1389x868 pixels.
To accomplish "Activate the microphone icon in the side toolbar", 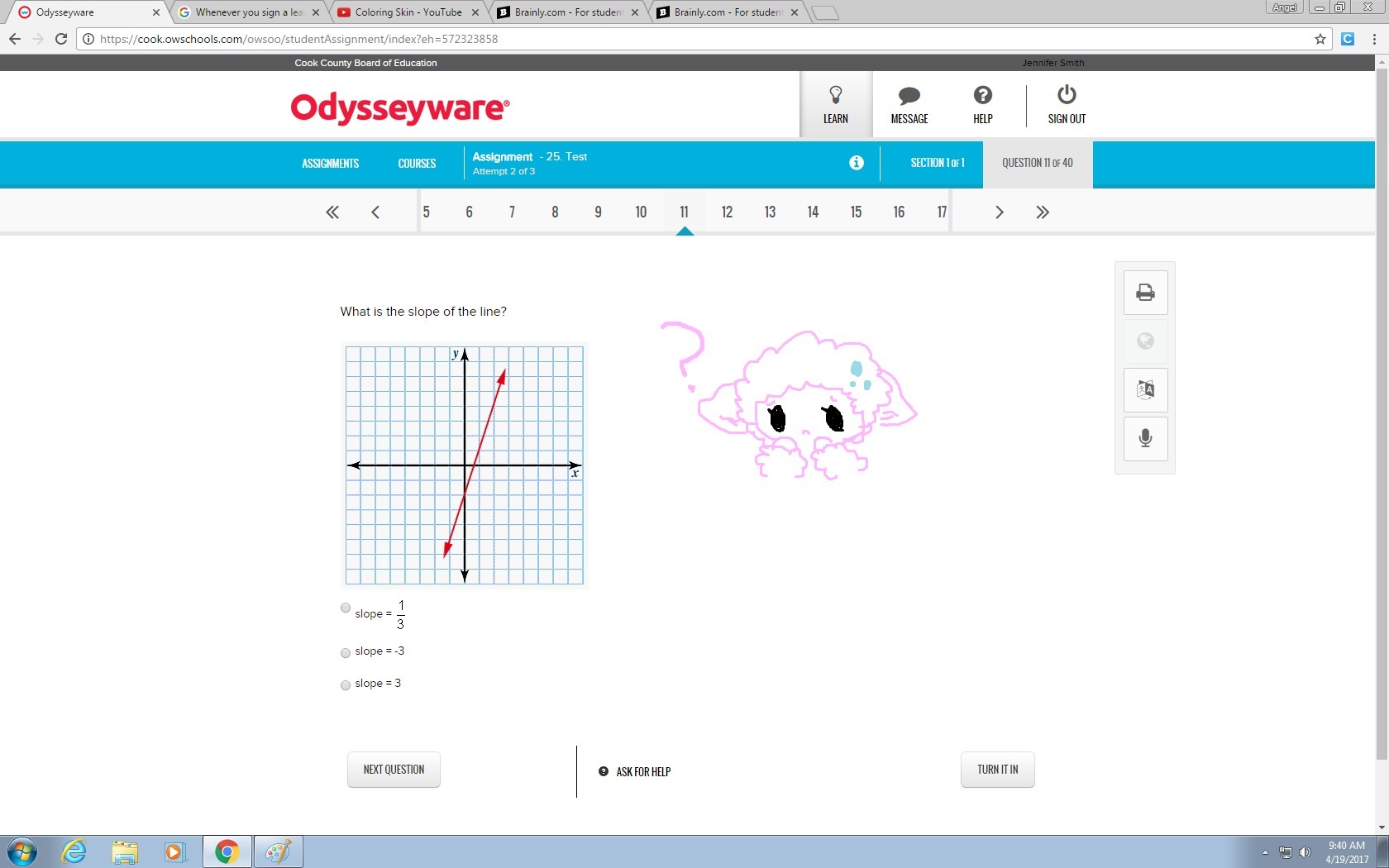I will pos(1145,438).
